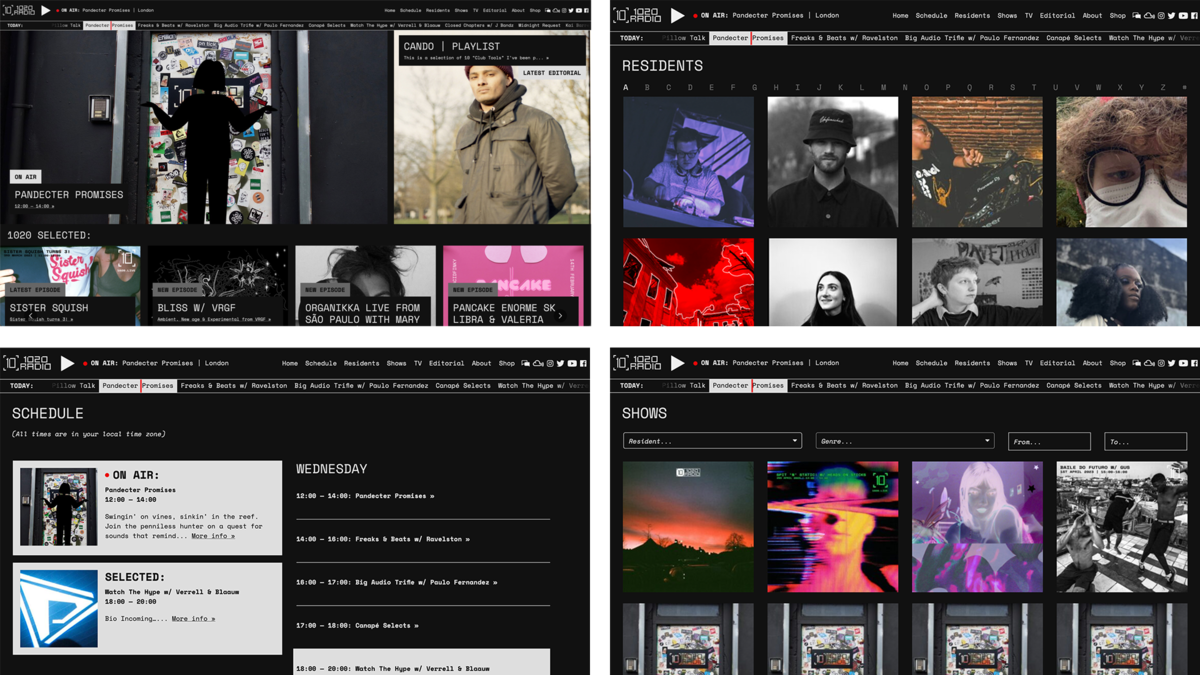Open the Organikka Live From São Paulo card
Screen dimensions: 1200x675
365,285
